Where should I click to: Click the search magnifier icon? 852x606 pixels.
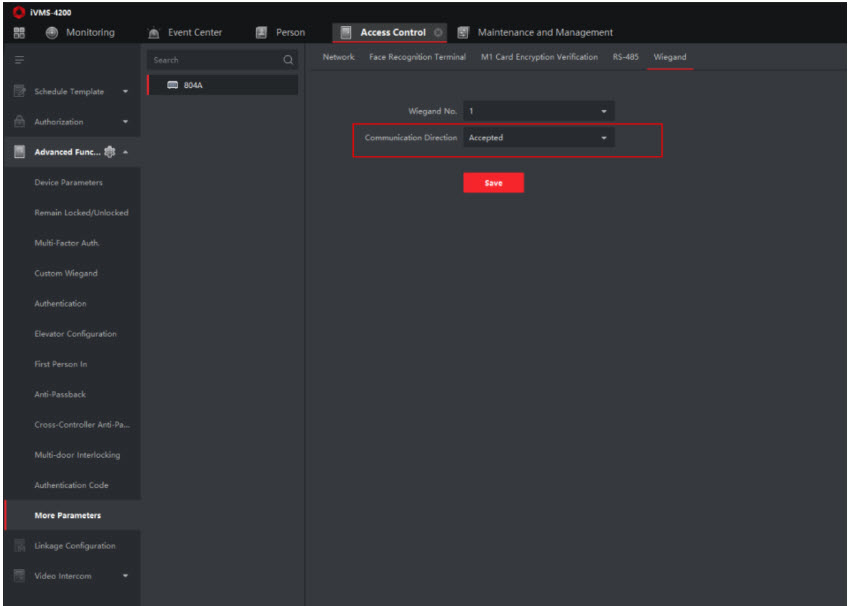288,61
